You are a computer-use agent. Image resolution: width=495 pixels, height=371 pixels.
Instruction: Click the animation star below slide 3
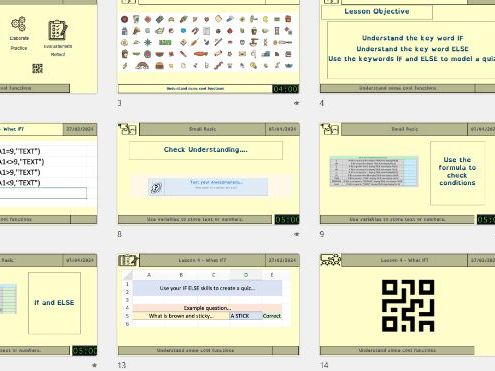coord(296,103)
